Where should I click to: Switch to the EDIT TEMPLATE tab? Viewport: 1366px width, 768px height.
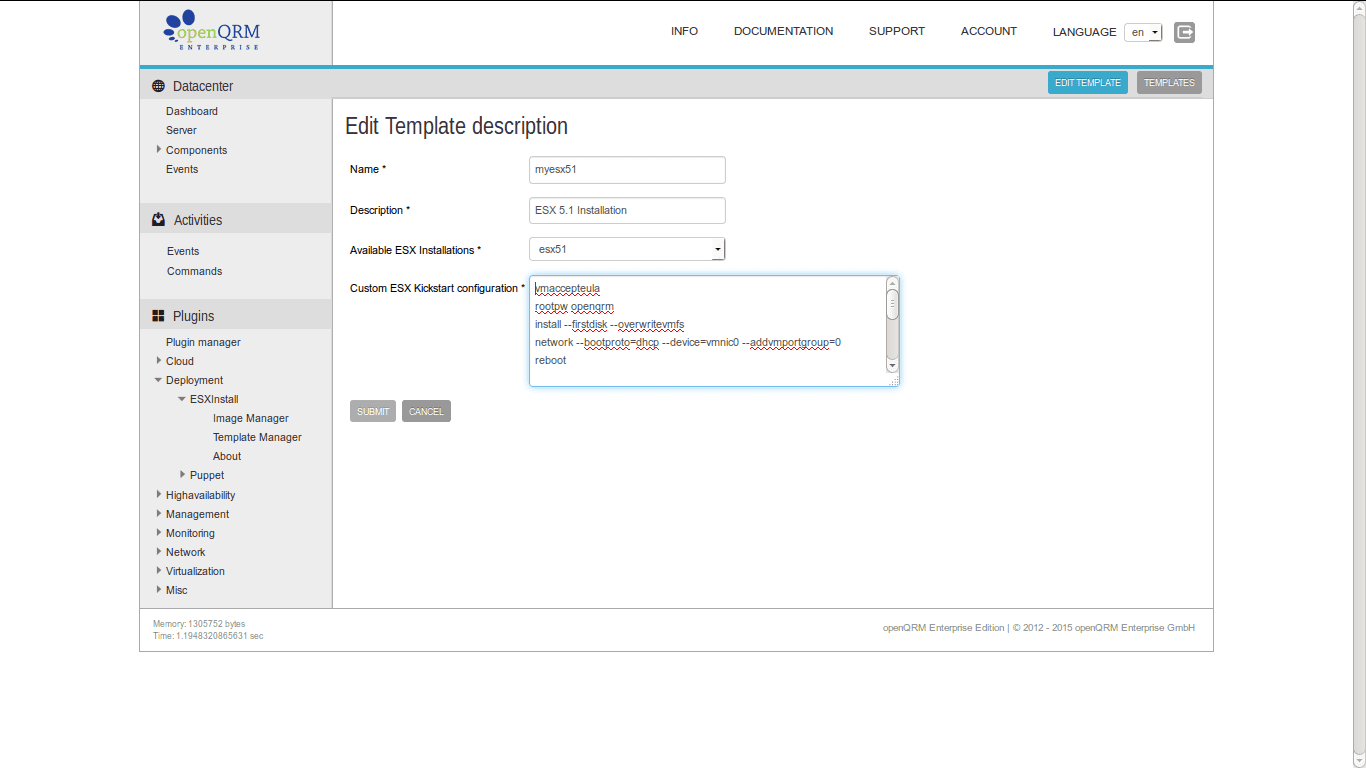tap(1088, 83)
